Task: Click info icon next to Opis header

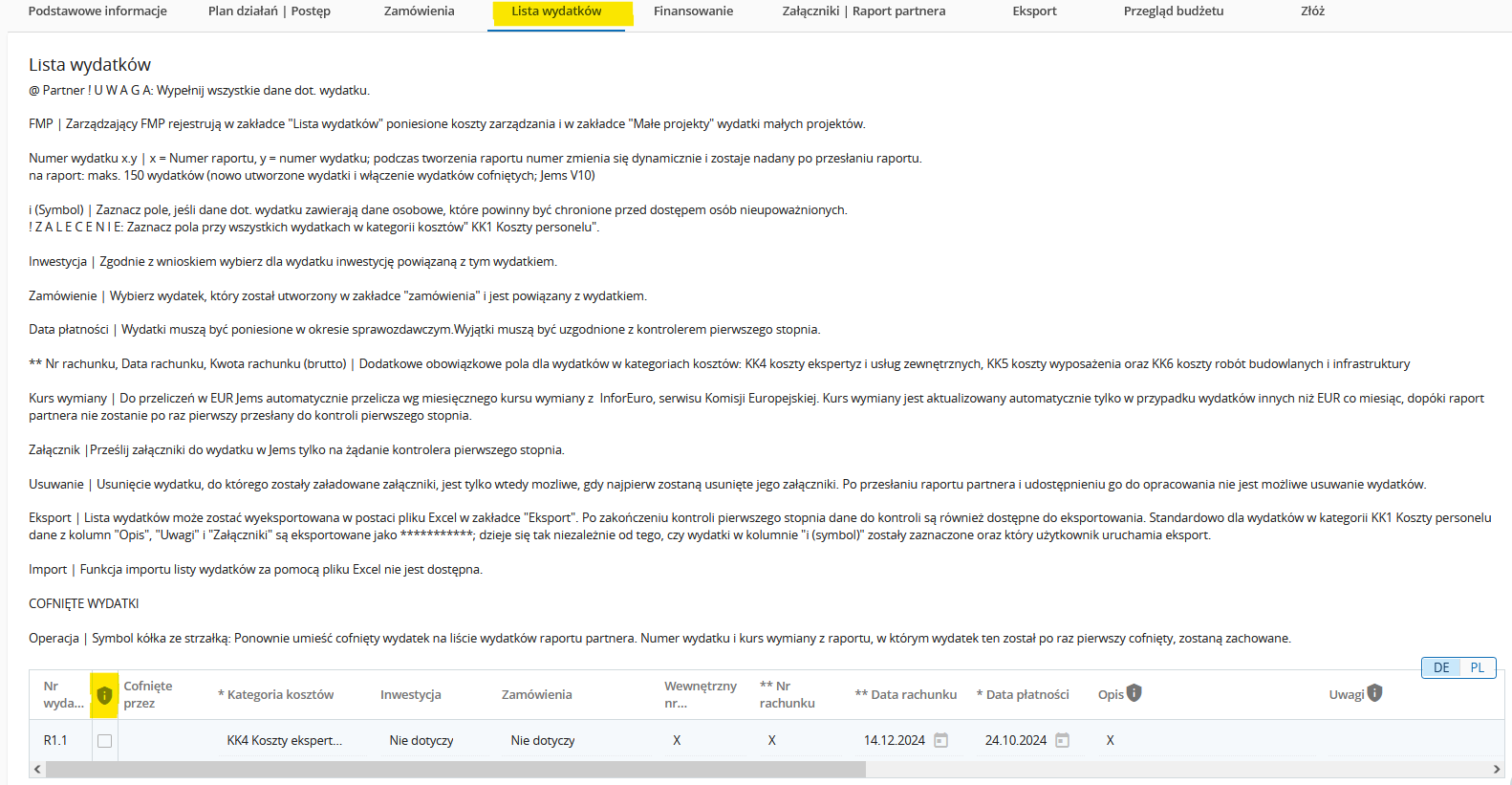Action: [x=1134, y=693]
